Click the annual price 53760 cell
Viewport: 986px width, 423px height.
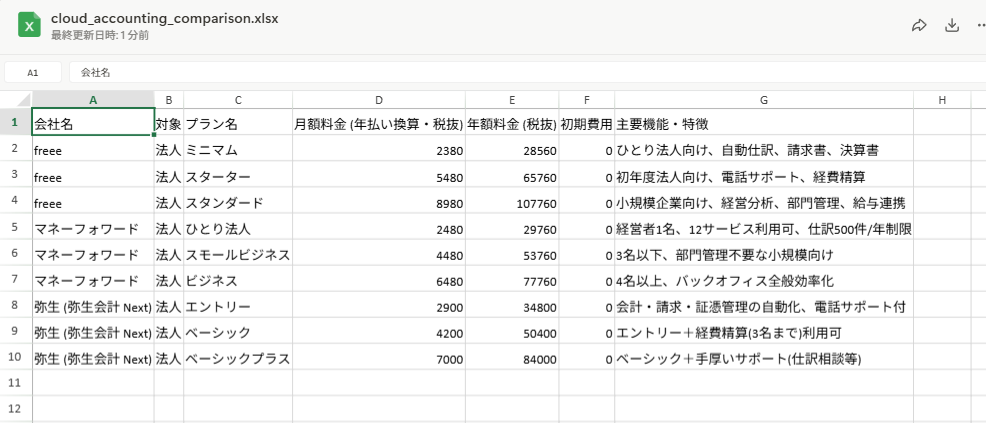point(512,253)
